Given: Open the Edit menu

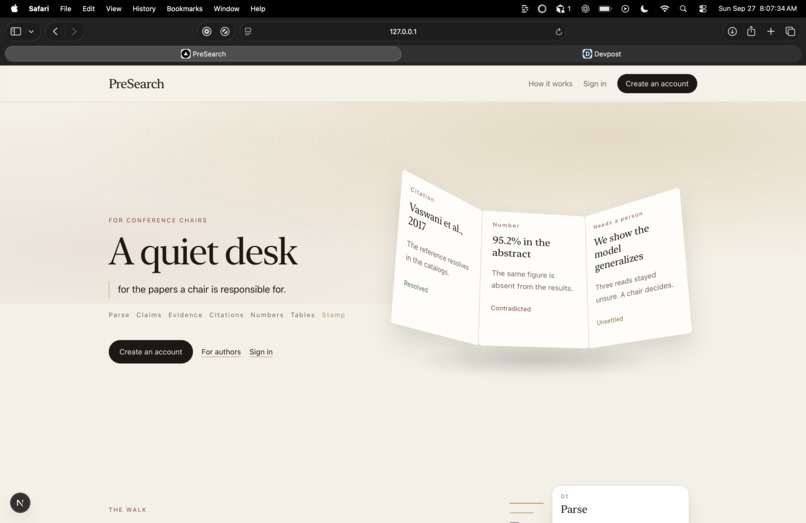Looking at the screenshot, I should 88,8.
